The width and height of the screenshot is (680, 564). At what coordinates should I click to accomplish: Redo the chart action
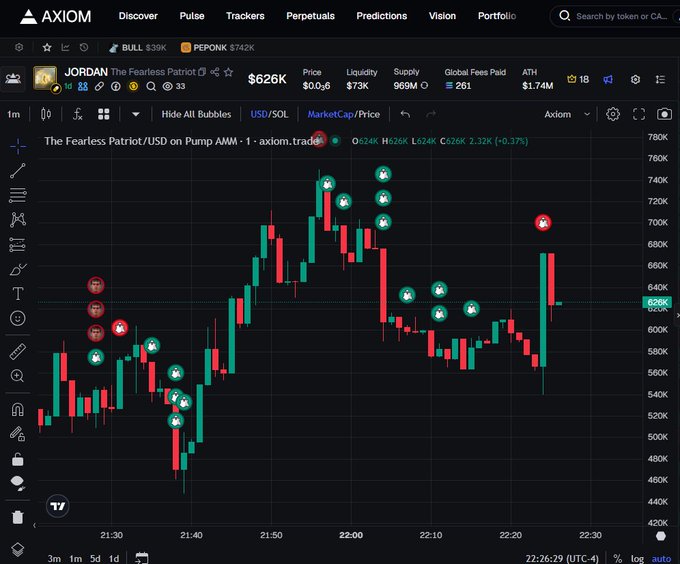coord(431,114)
